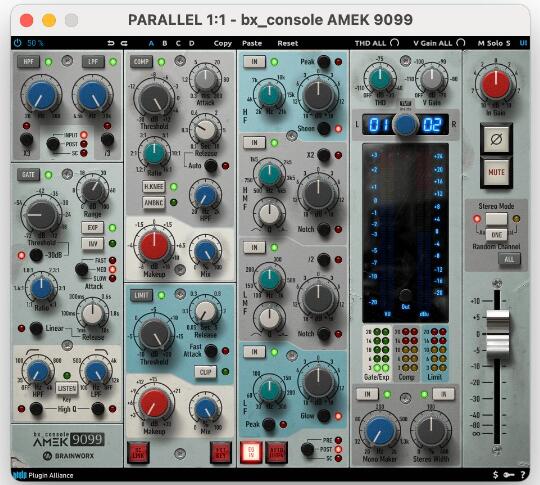Click the ONE random channel button
Screen dimensions: 540x485
click(x=496, y=235)
